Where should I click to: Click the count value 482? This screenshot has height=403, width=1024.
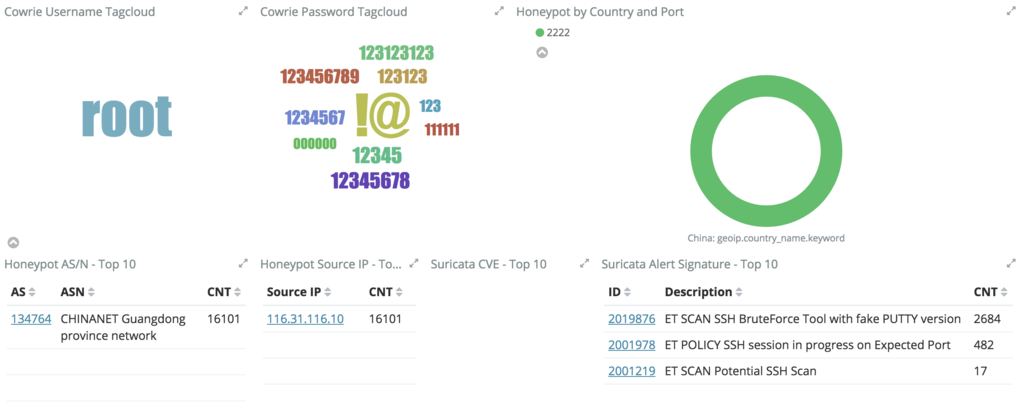(984, 345)
